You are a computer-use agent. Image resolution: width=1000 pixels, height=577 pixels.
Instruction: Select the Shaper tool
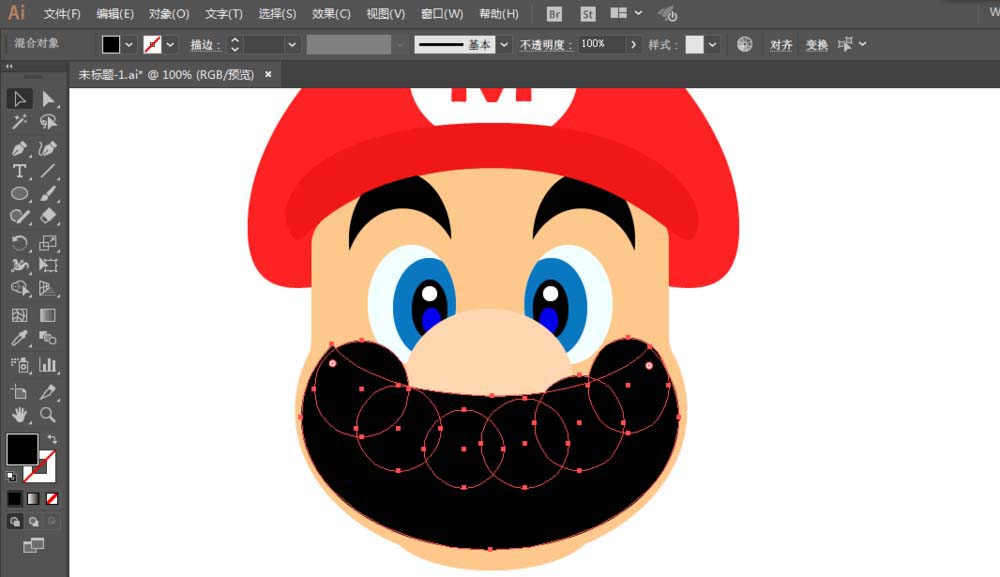pos(19,216)
